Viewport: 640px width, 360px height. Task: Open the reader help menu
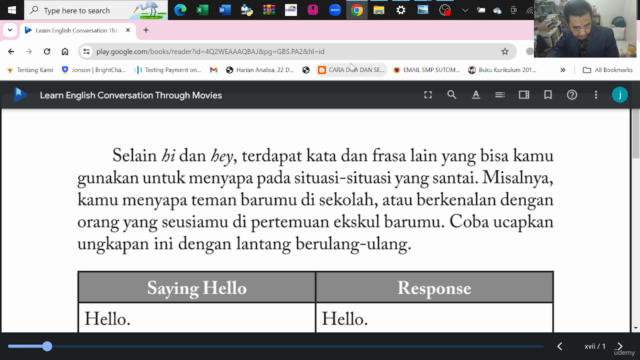coord(572,95)
